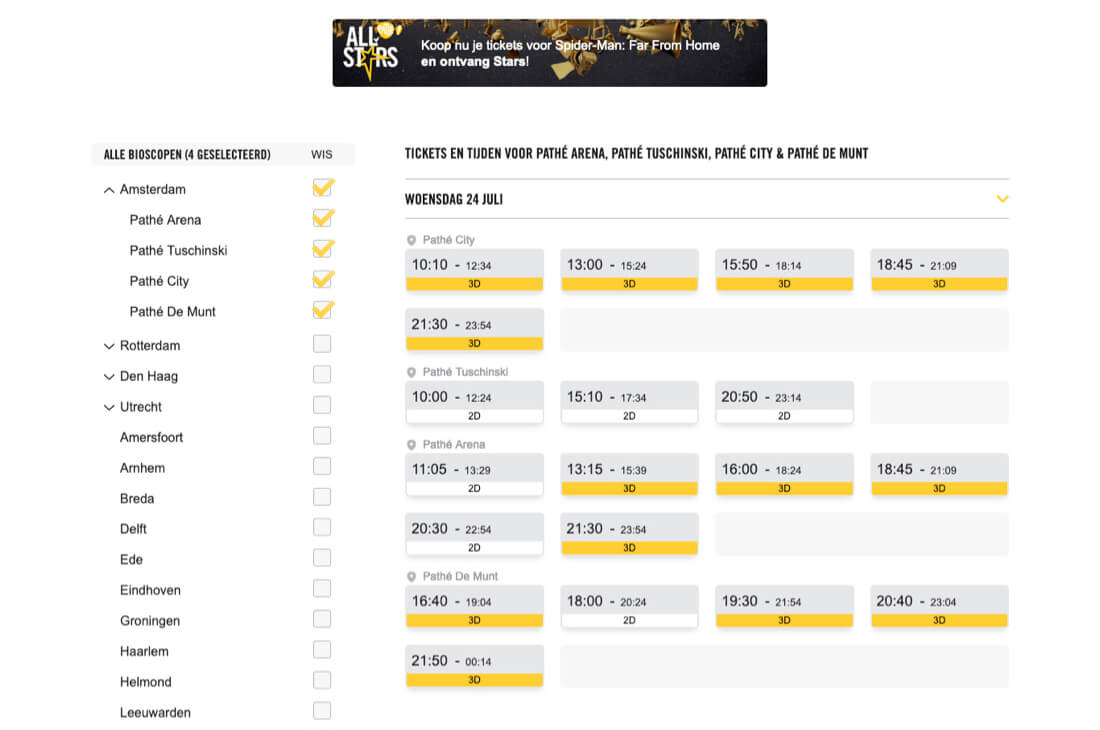Click the location pin beside Pathé De Munt
Viewport: 1100px width, 730px height.
coord(411,576)
